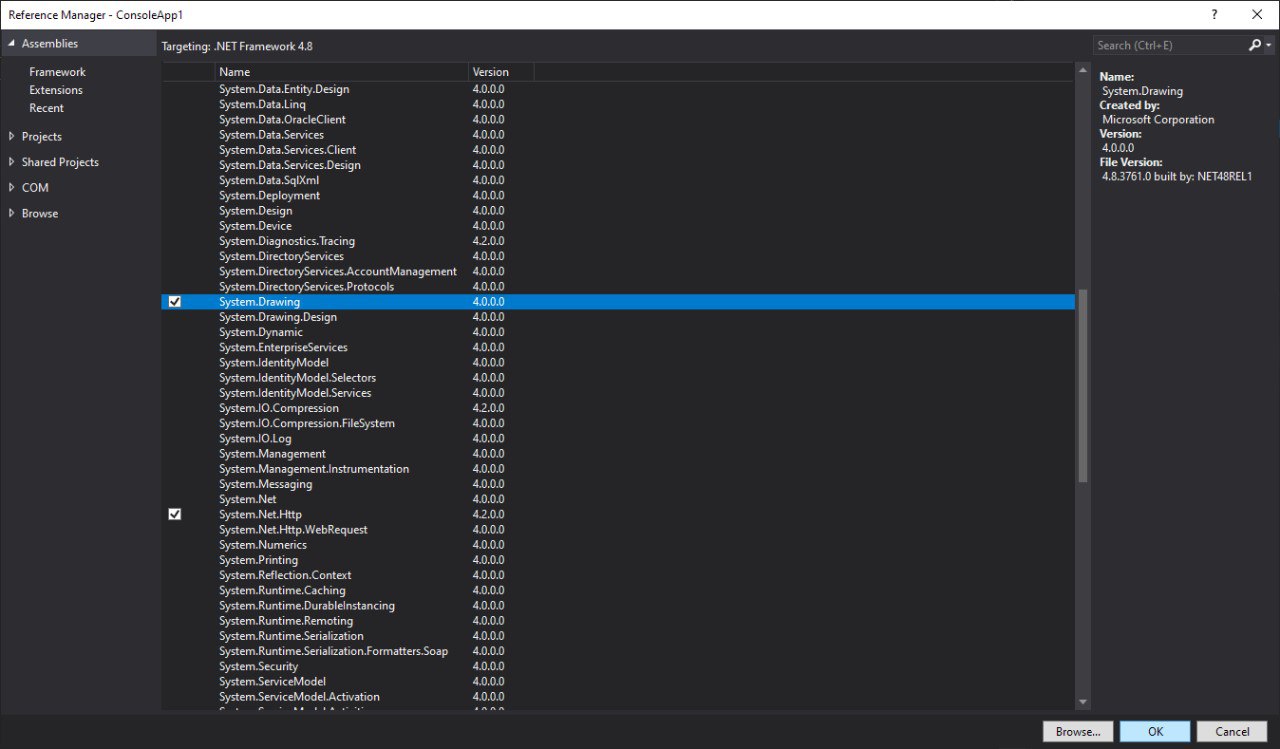Select System.Runtime.Caching row
This screenshot has width=1280, height=749.
coord(618,590)
